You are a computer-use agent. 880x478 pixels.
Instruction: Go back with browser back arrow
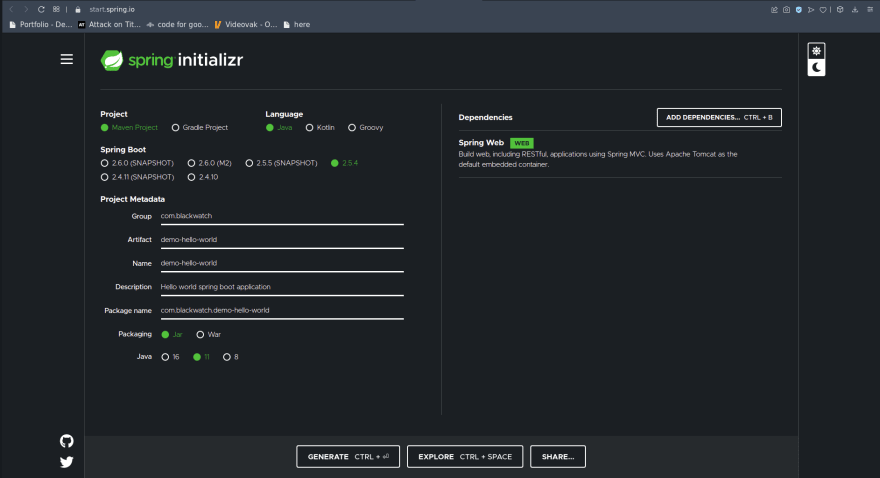[11, 10]
